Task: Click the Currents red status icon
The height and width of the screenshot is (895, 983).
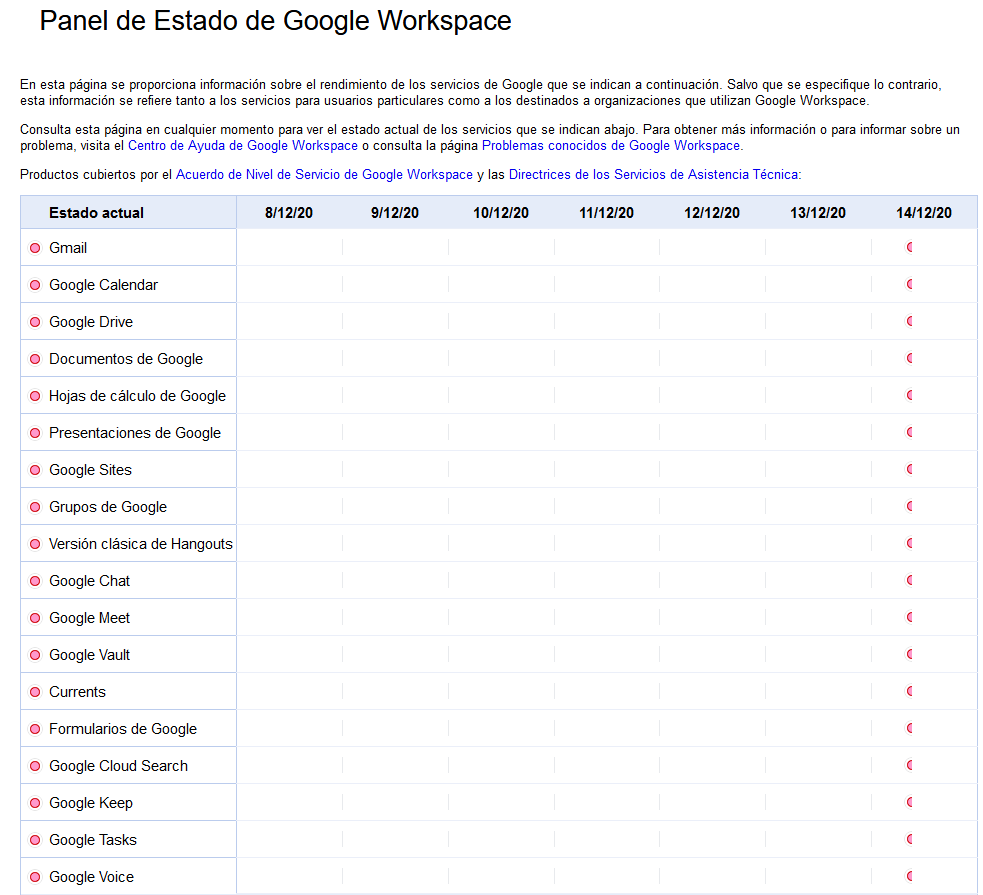Action: pos(35,692)
